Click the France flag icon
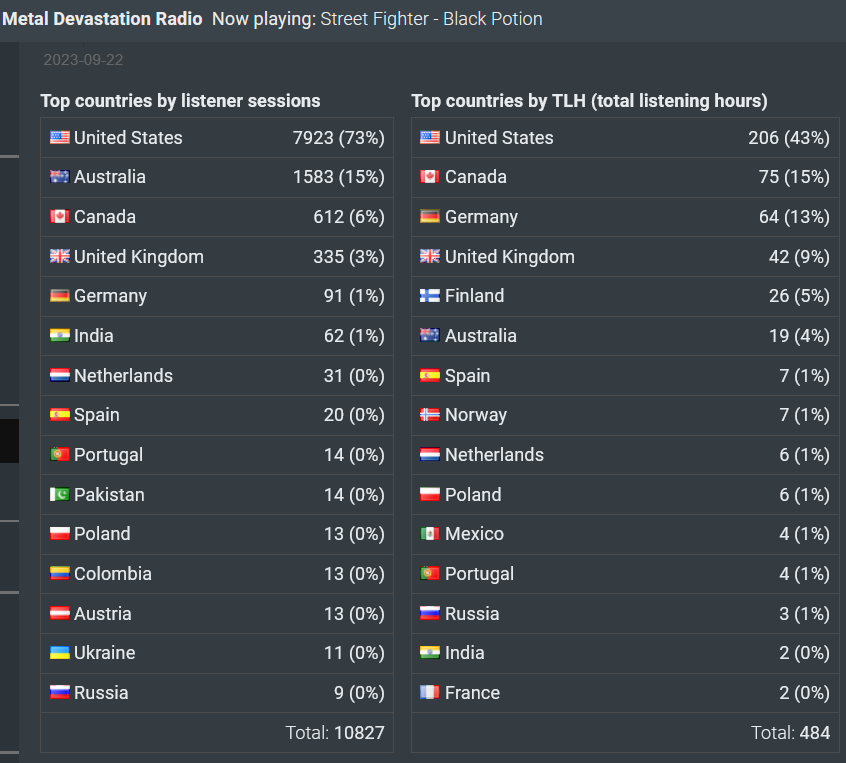The width and height of the screenshot is (846, 763). tap(430, 693)
